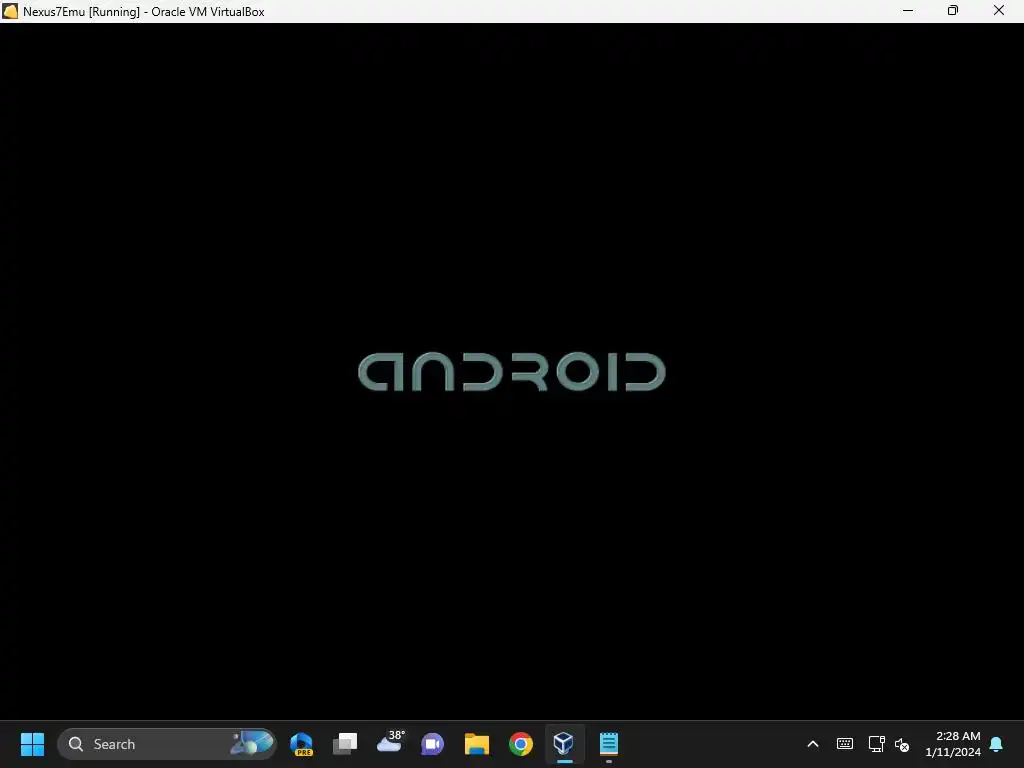This screenshot has height=768, width=1024.
Task: Open Task View from the taskbar
Action: [345, 744]
